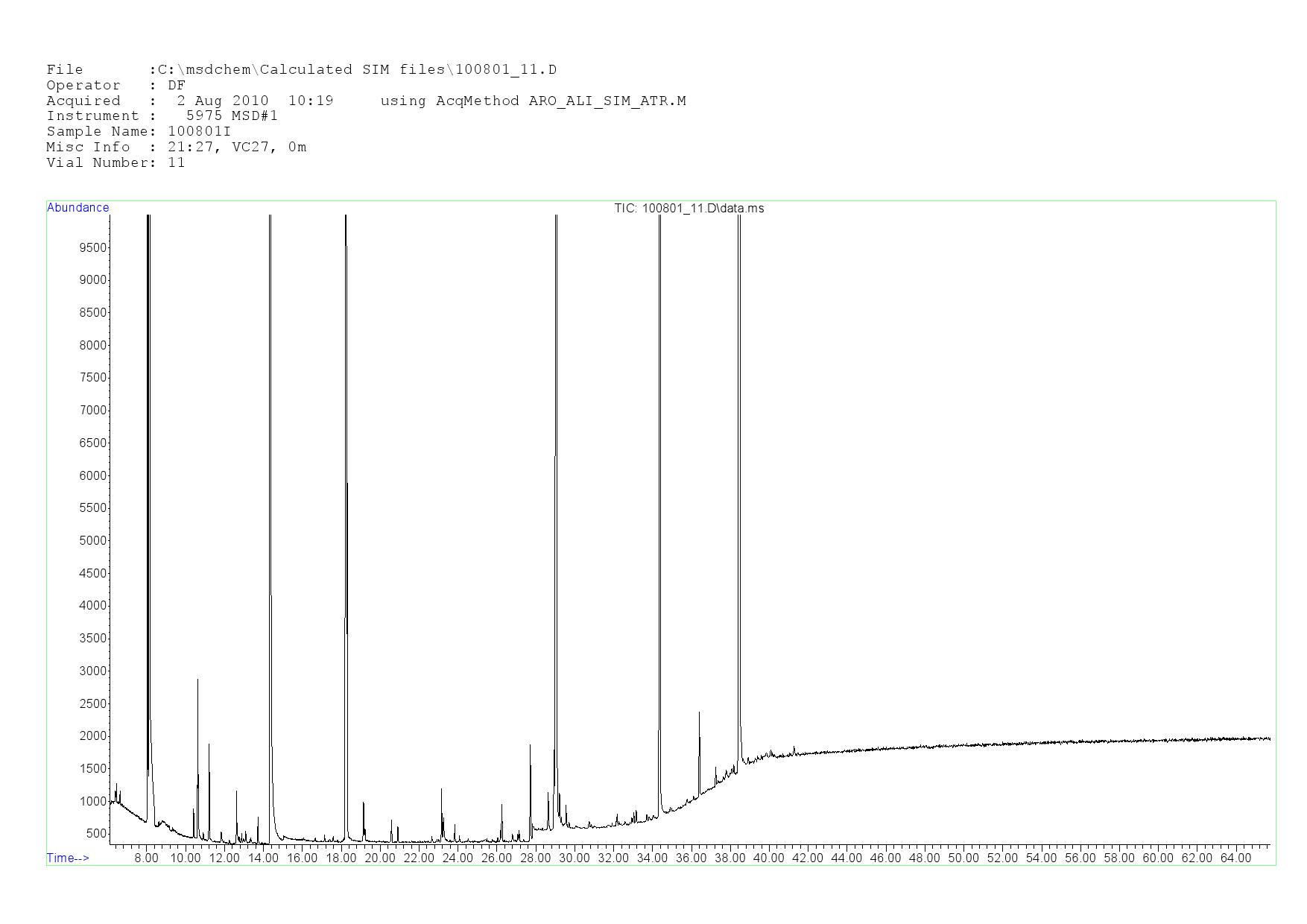Select the TIC: 100801_11.D\data.ms chart title
The image size is (1307, 924).
click(689, 209)
